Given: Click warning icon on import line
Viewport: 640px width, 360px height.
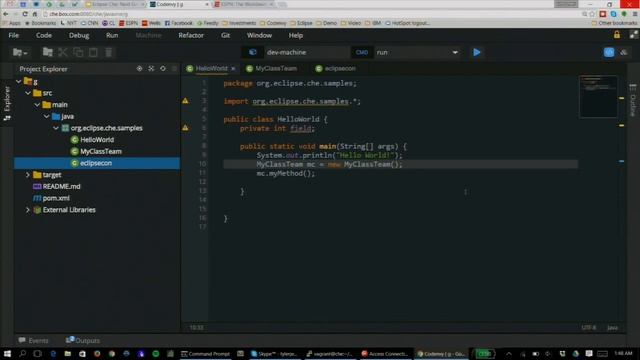Looking at the screenshot, I should (x=185, y=100).
